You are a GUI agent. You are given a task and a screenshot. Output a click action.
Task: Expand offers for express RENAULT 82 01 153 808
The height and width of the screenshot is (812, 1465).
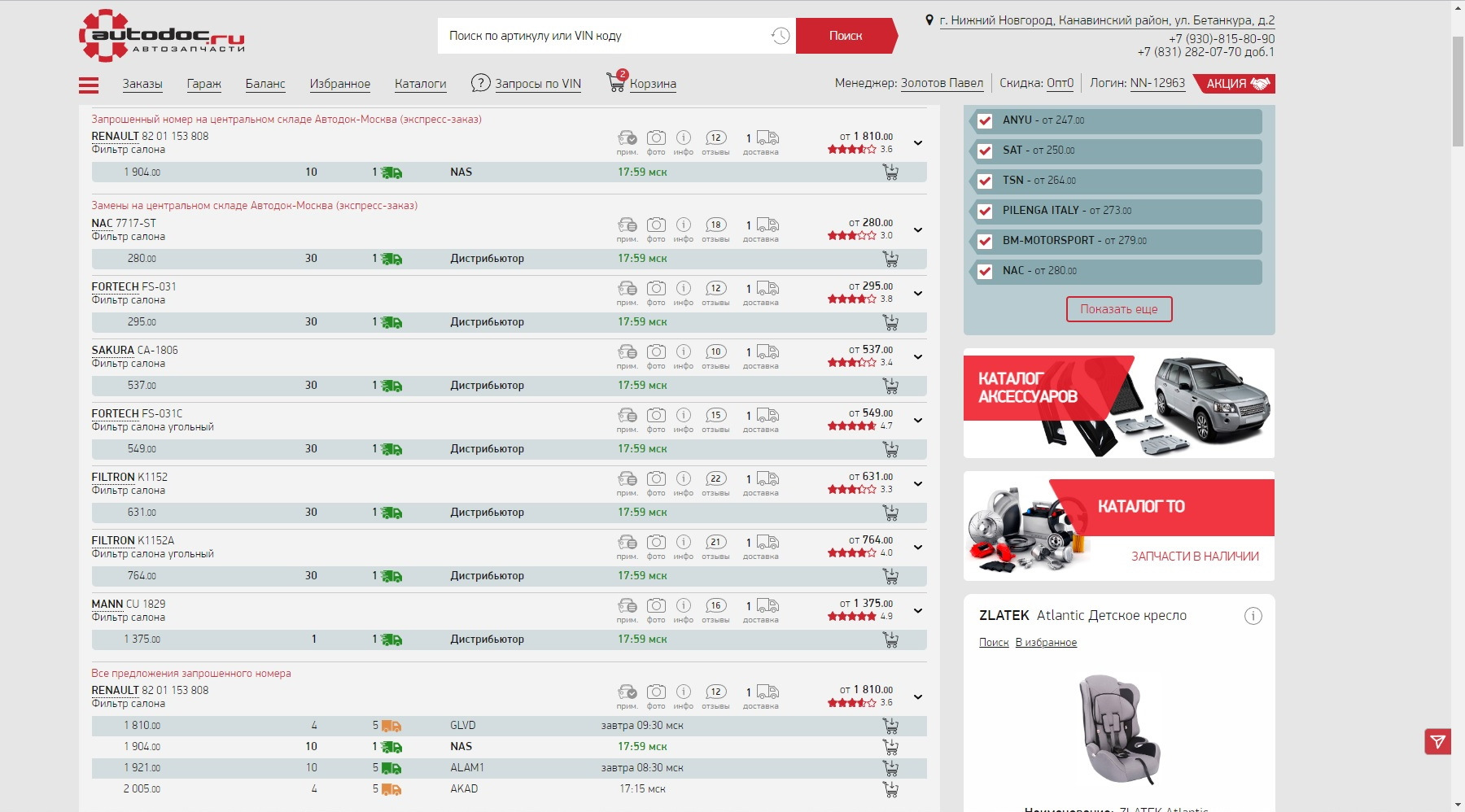(918, 143)
